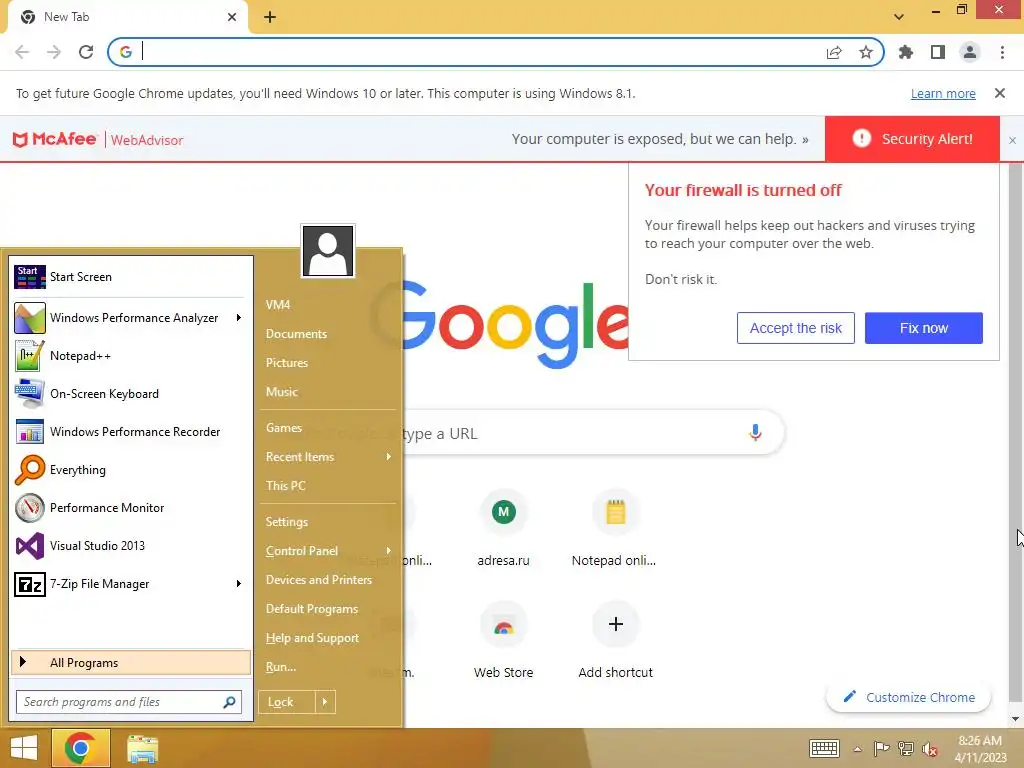Open the VM4 user folder
1024x768 pixels.
[x=278, y=305]
